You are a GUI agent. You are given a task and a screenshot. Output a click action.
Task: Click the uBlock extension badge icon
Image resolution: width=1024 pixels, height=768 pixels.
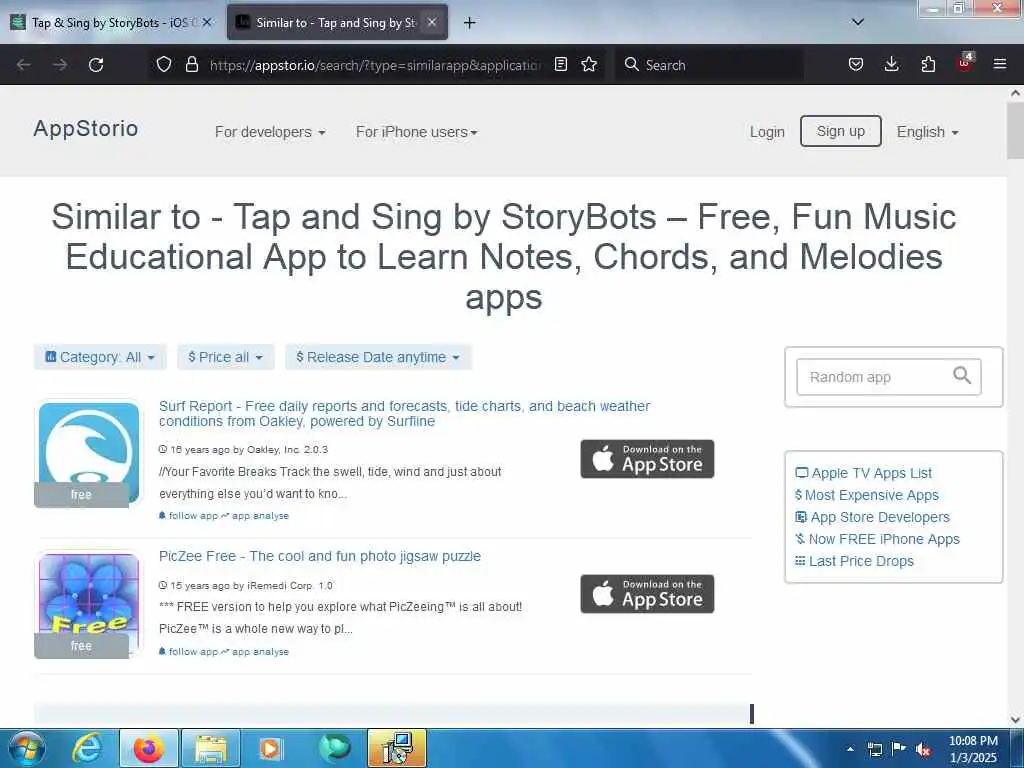(x=965, y=63)
